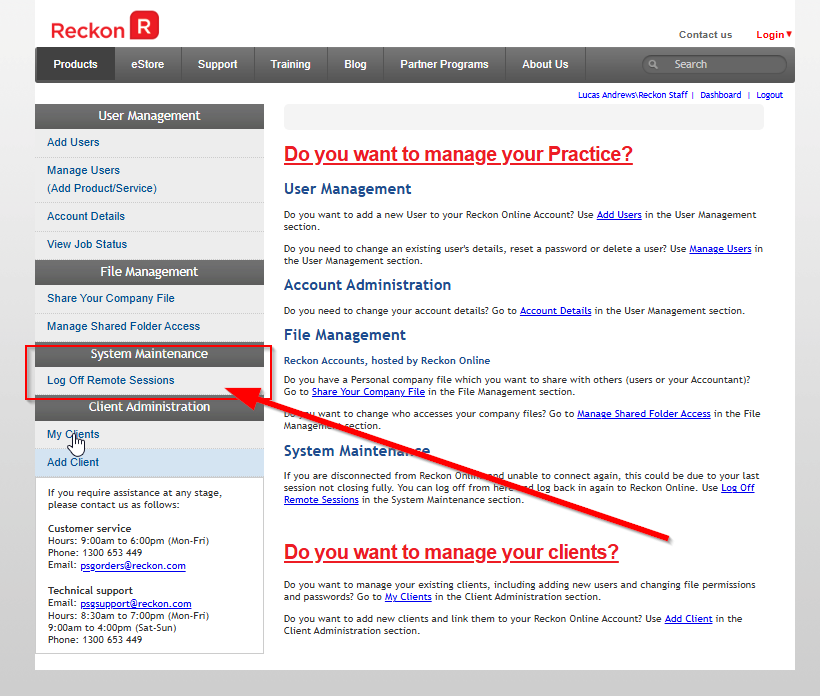Click the Manage Shared Folder Access link in body text
The height and width of the screenshot is (696, 820).
click(644, 414)
